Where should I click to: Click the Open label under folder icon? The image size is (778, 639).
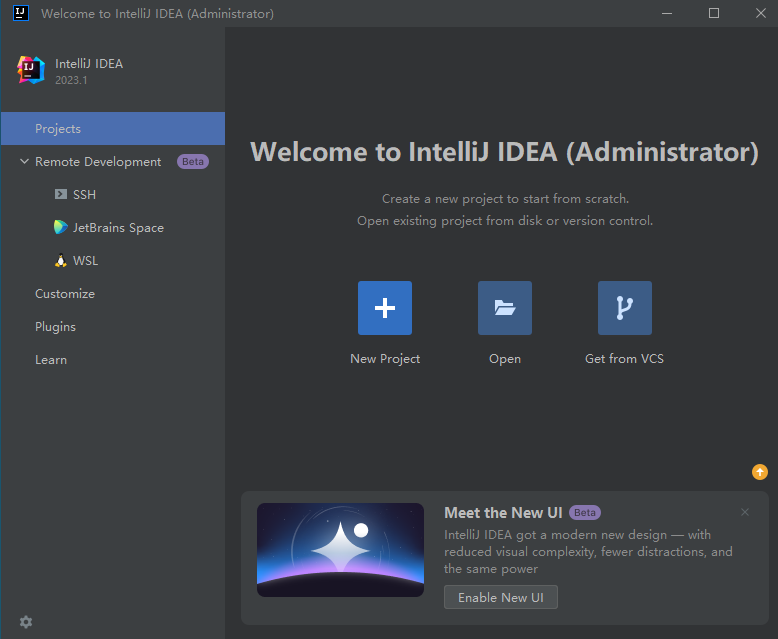point(505,359)
